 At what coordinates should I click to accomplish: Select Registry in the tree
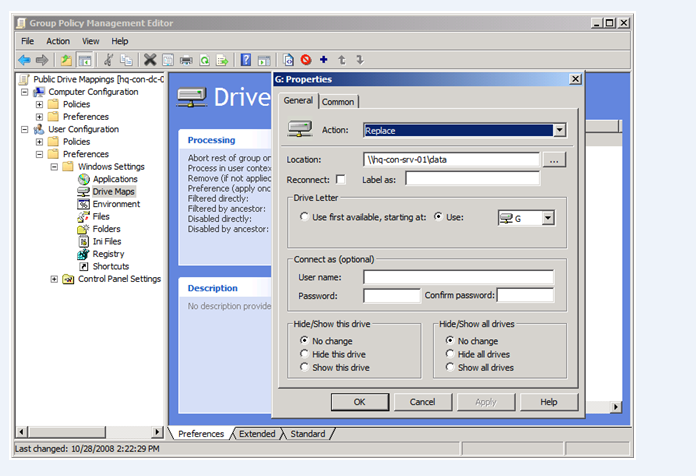108,254
